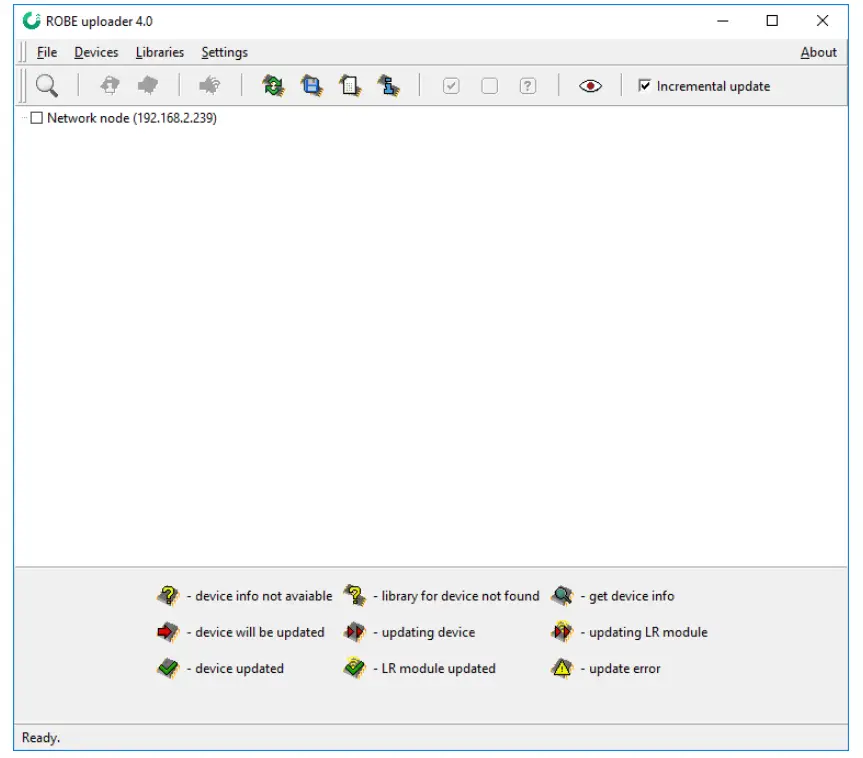Click the first greyed-out chip upload icon
The image size is (863, 758).
point(110,86)
